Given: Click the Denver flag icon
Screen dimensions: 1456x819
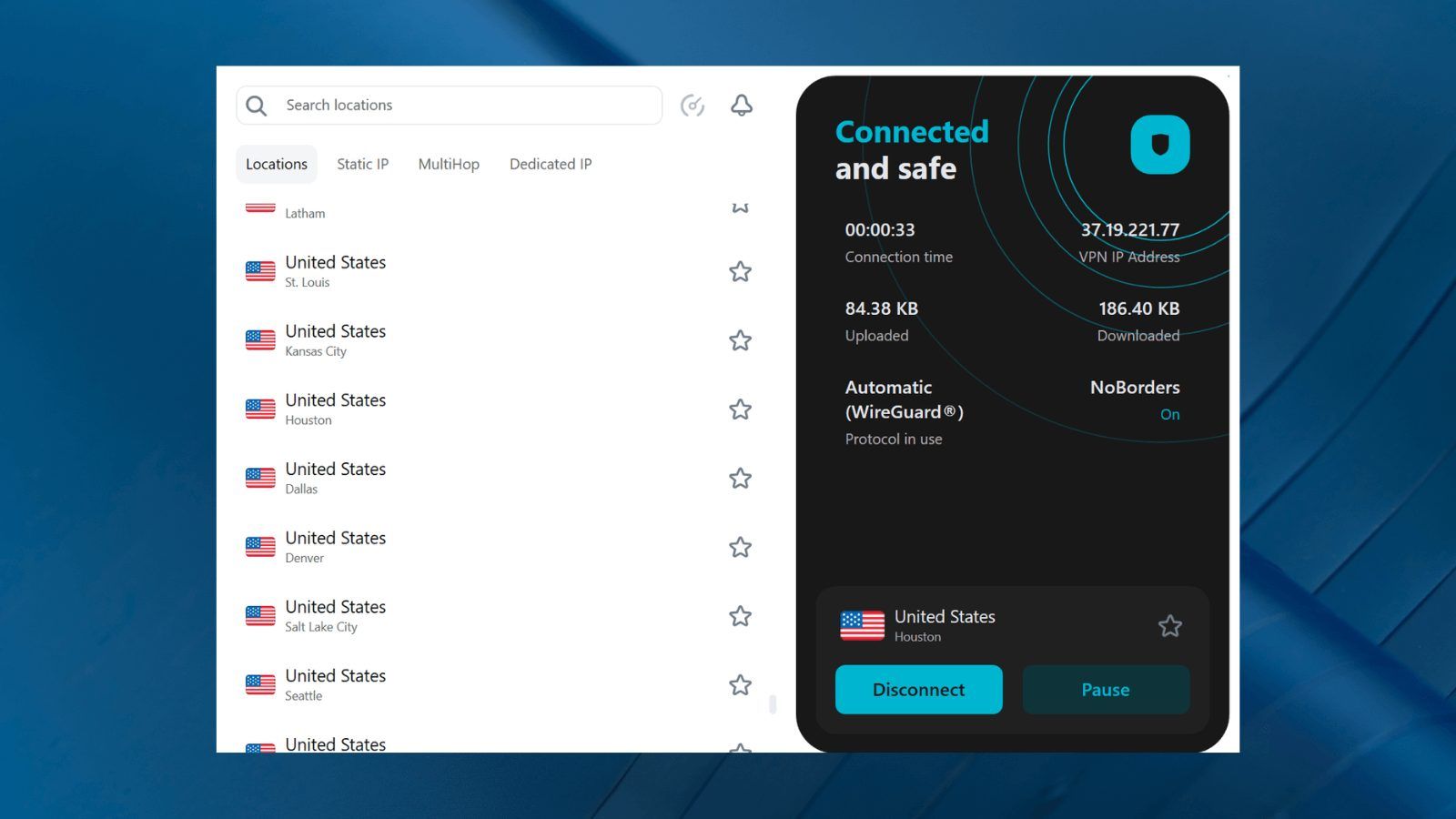Looking at the screenshot, I should 260,547.
